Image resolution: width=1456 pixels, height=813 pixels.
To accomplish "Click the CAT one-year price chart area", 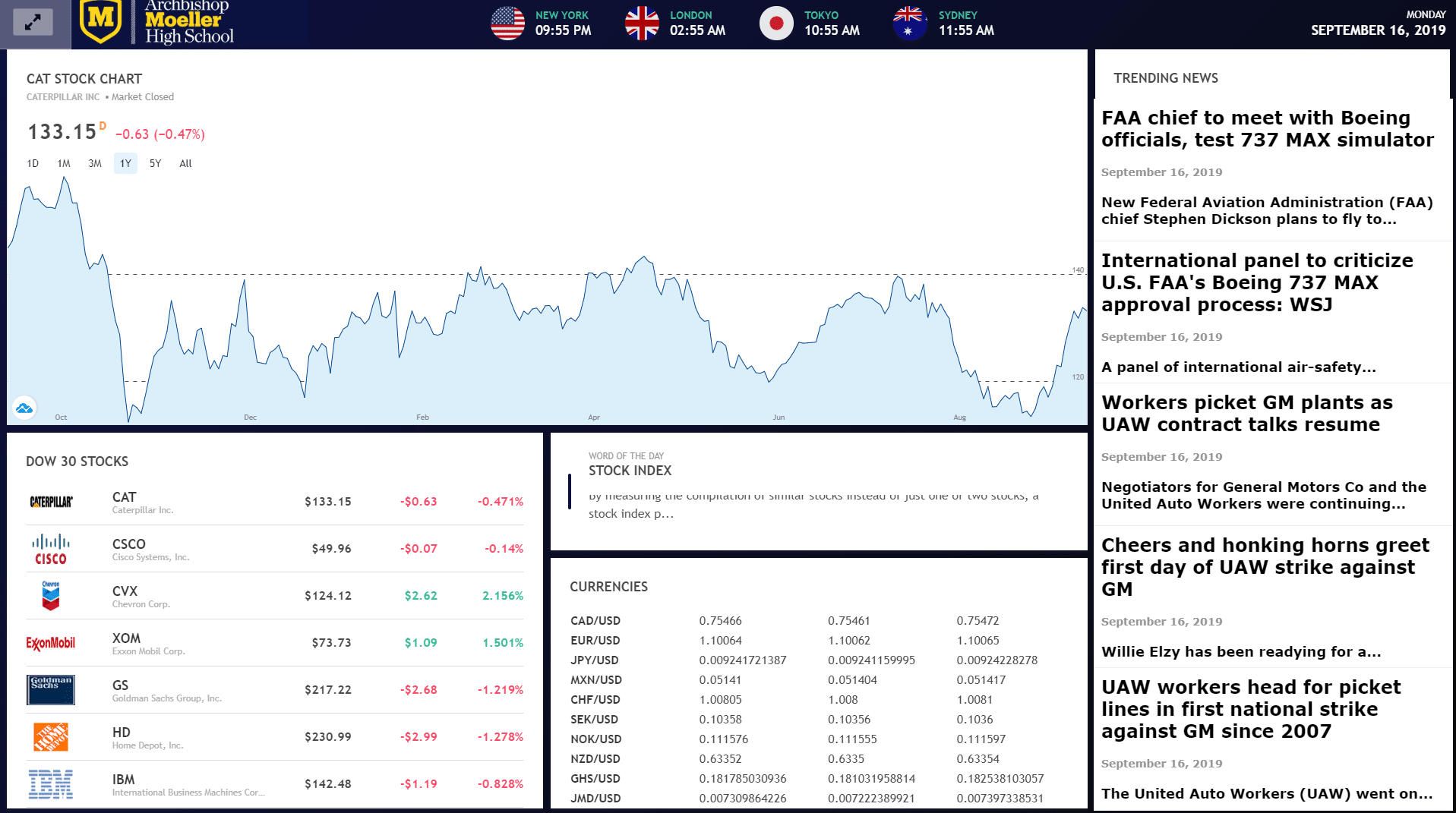I will tap(547, 300).
